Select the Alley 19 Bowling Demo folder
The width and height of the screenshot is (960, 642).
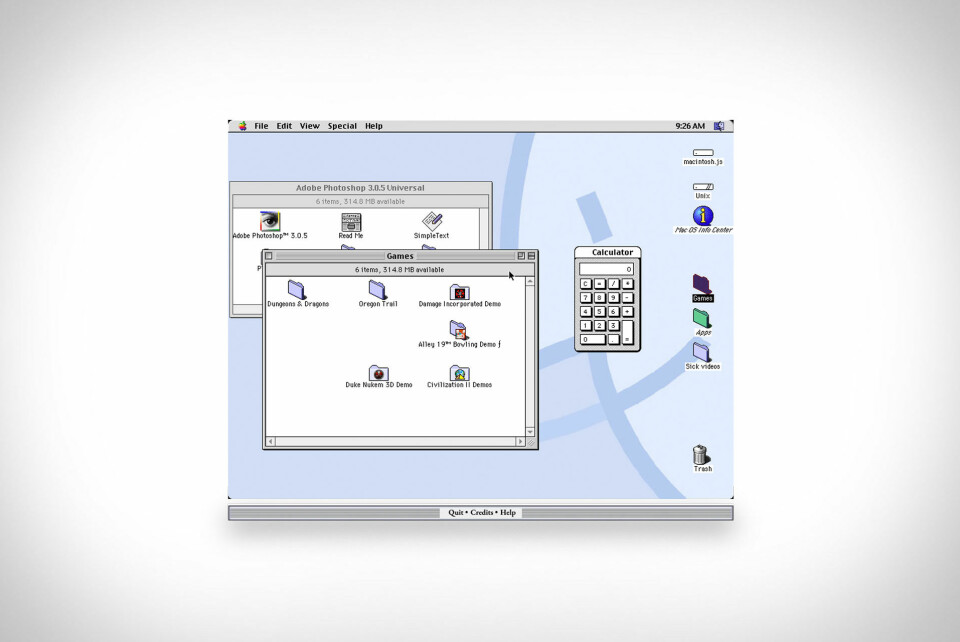459,330
